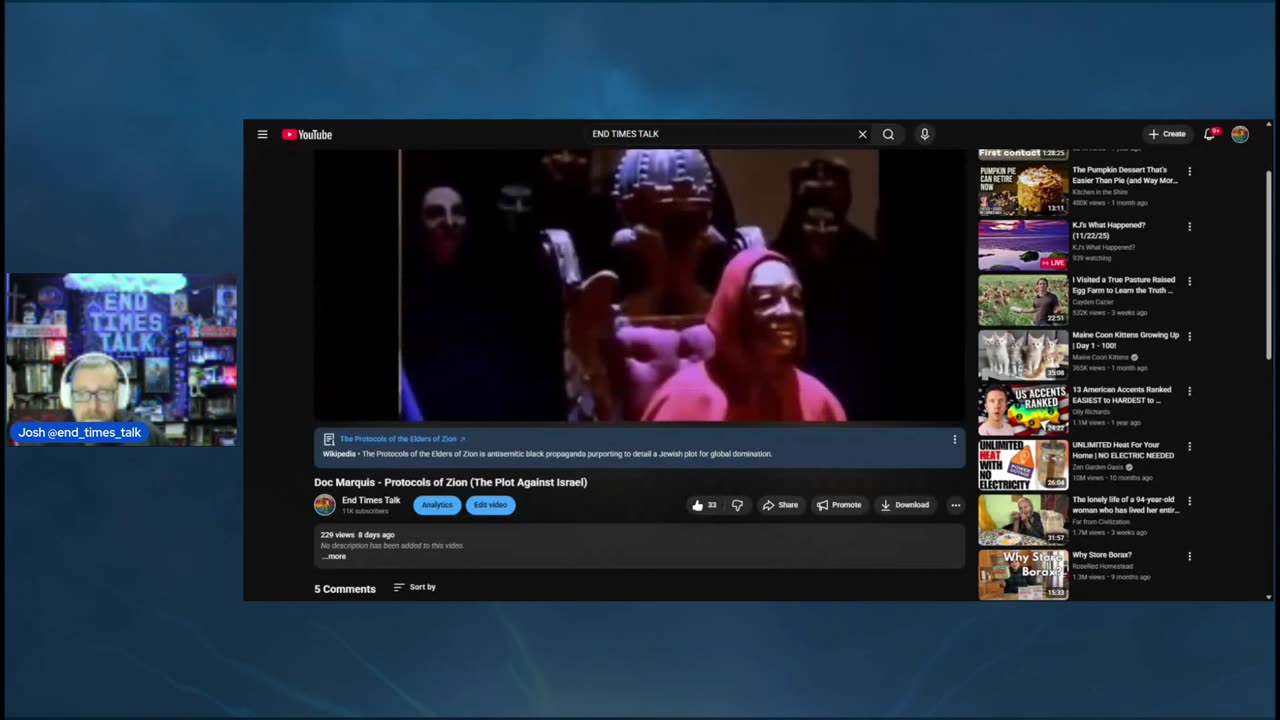
Task: Open the Pasture Raised Egg Farm thumbnail
Action: 1023,299
